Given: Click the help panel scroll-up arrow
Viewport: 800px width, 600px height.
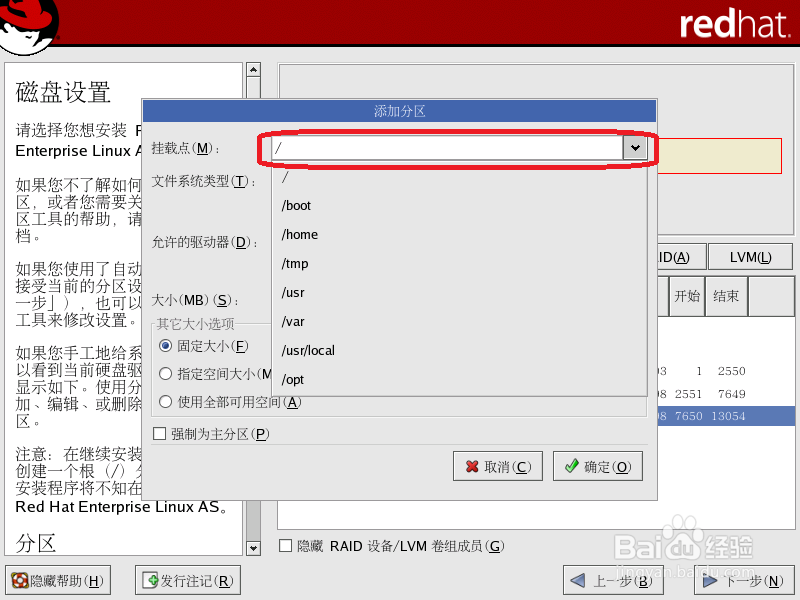Looking at the screenshot, I should [x=253, y=69].
